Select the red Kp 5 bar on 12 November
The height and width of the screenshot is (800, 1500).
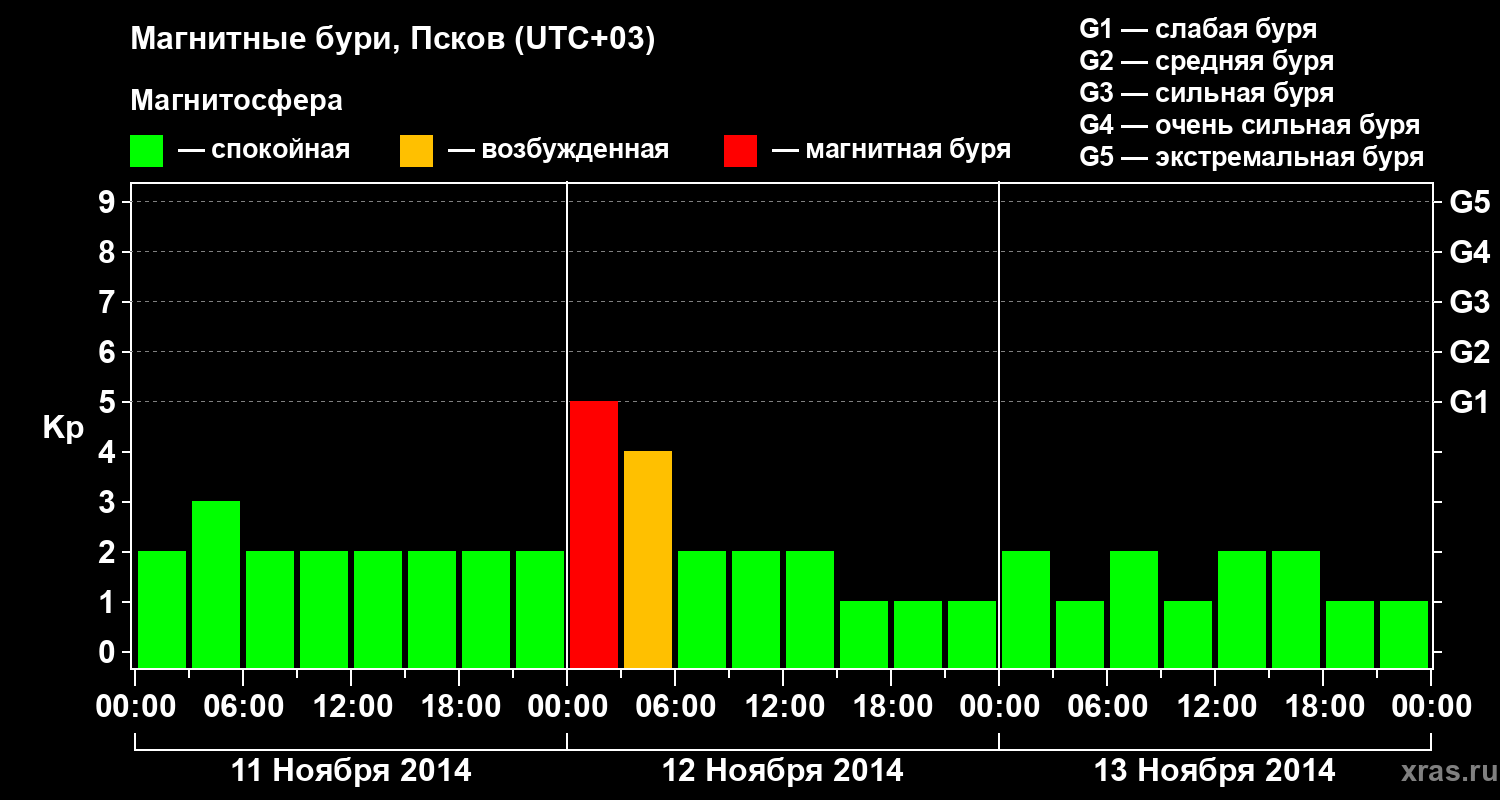(594, 534)
